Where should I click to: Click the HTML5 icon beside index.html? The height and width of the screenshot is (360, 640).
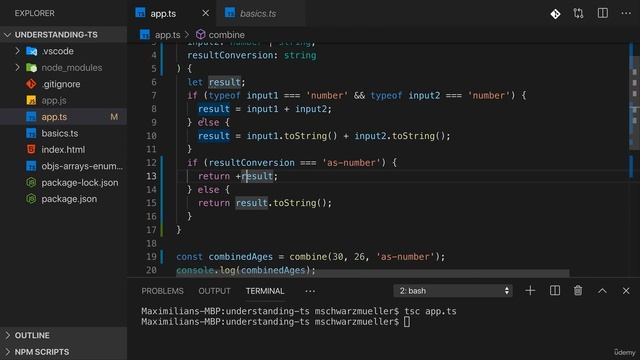pyautogui.click(x=31, y=149)
